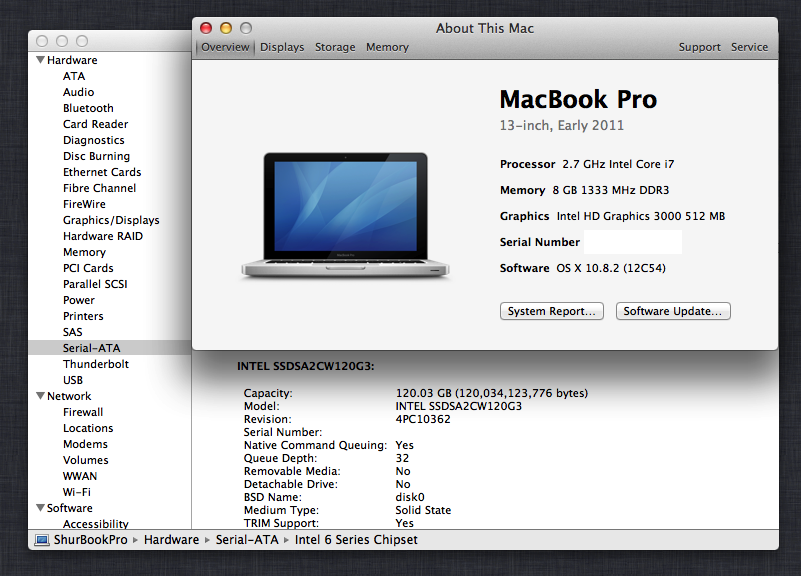Viewport: 801px width, 576px height.
Task: Click Intel 6 Series Chipset in path bar
Action: point(356,540)
